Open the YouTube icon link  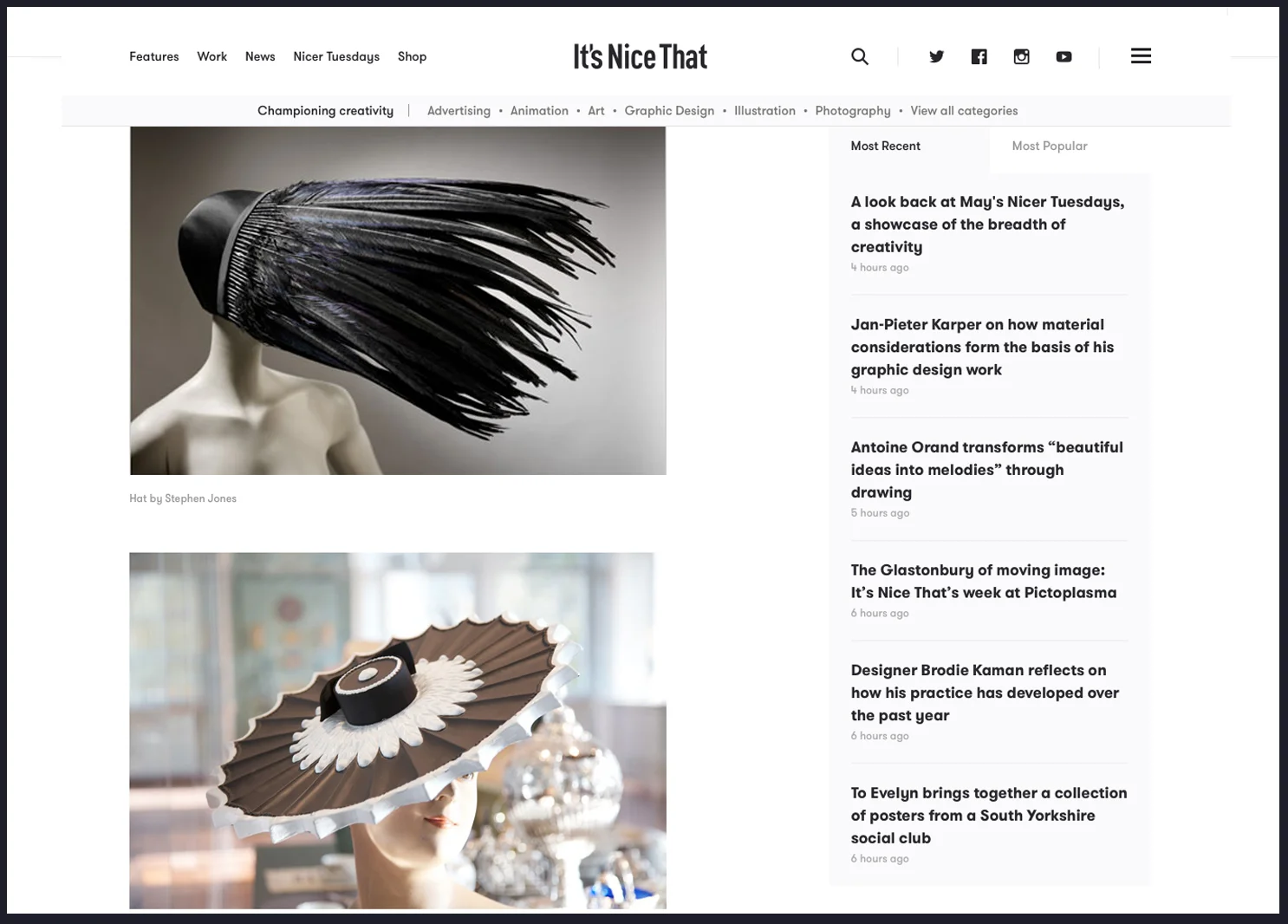1064,57
